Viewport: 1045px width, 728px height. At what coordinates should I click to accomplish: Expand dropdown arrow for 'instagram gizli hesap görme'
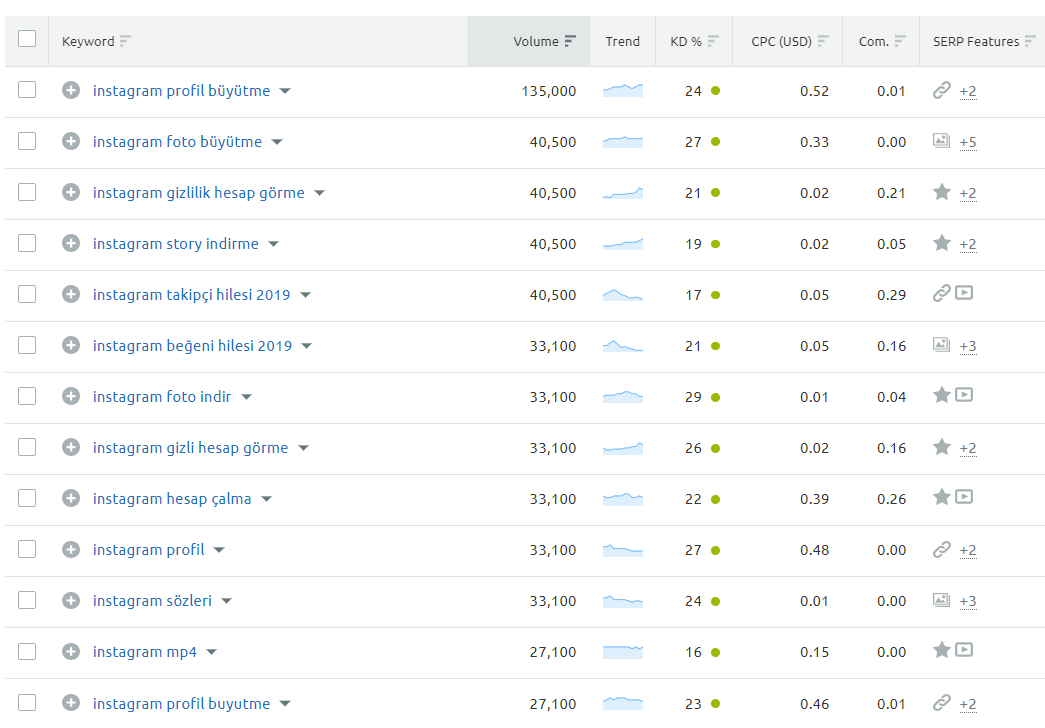pos(303,448)
